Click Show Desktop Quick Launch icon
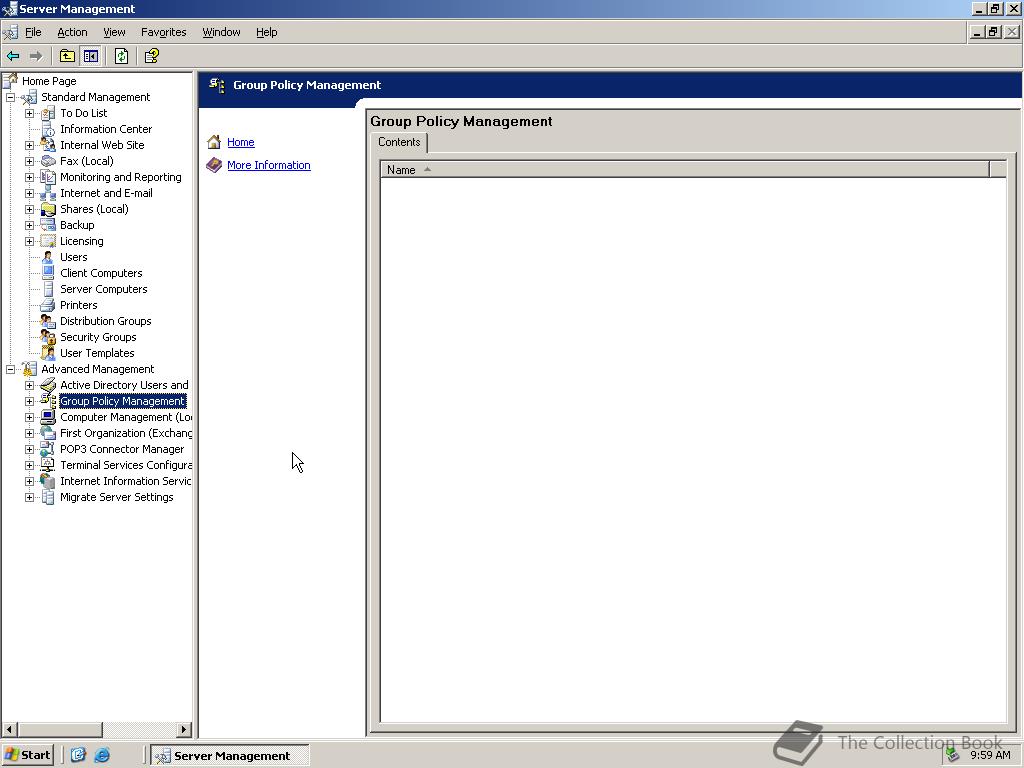1024x768 pixels. coord(78,756)
